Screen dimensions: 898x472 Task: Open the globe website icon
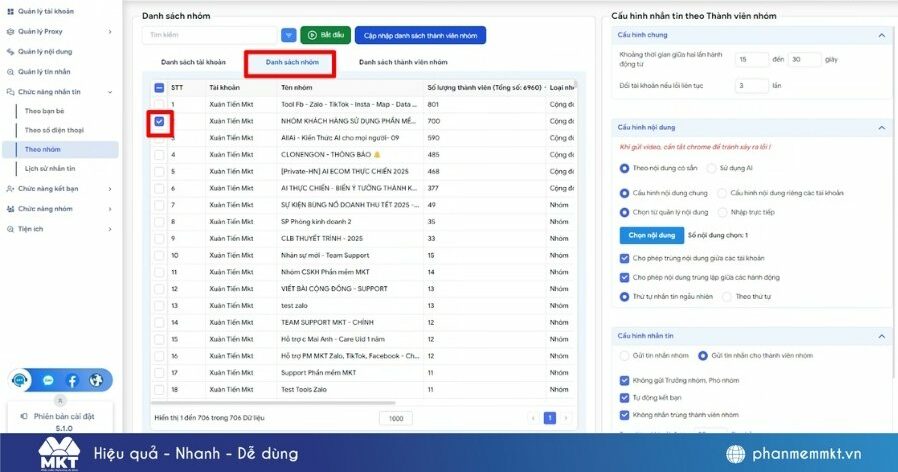[x=96, y=380]
